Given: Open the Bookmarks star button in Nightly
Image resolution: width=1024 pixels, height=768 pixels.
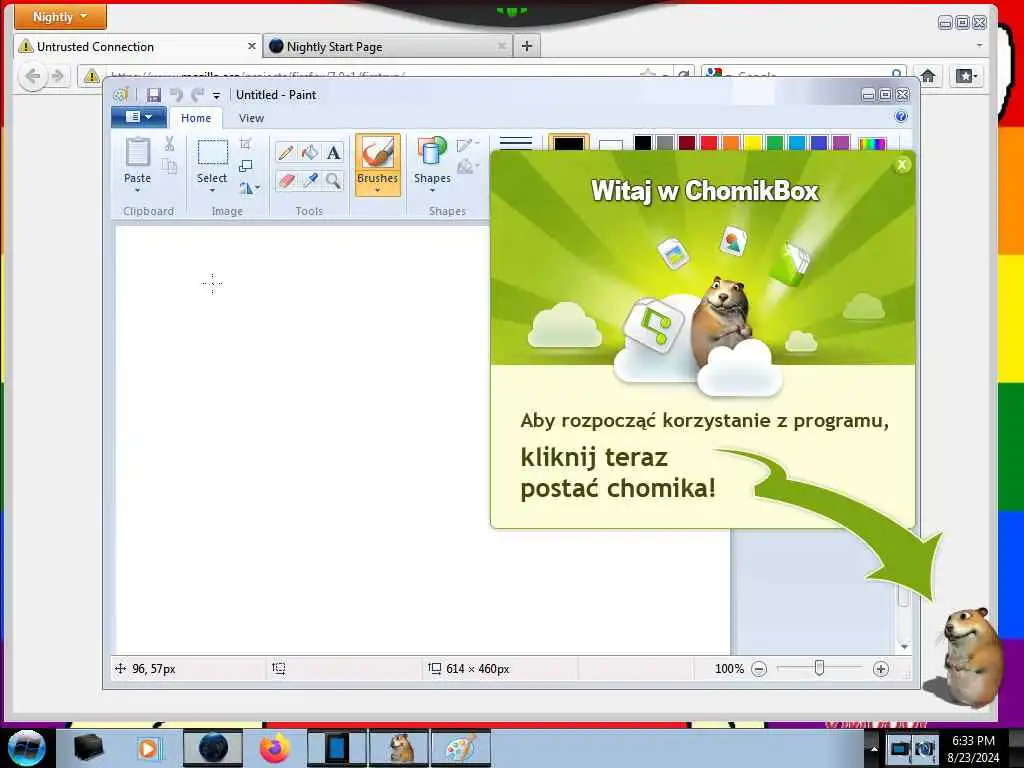Looking at the screenshot, I should tap(967, 76).
